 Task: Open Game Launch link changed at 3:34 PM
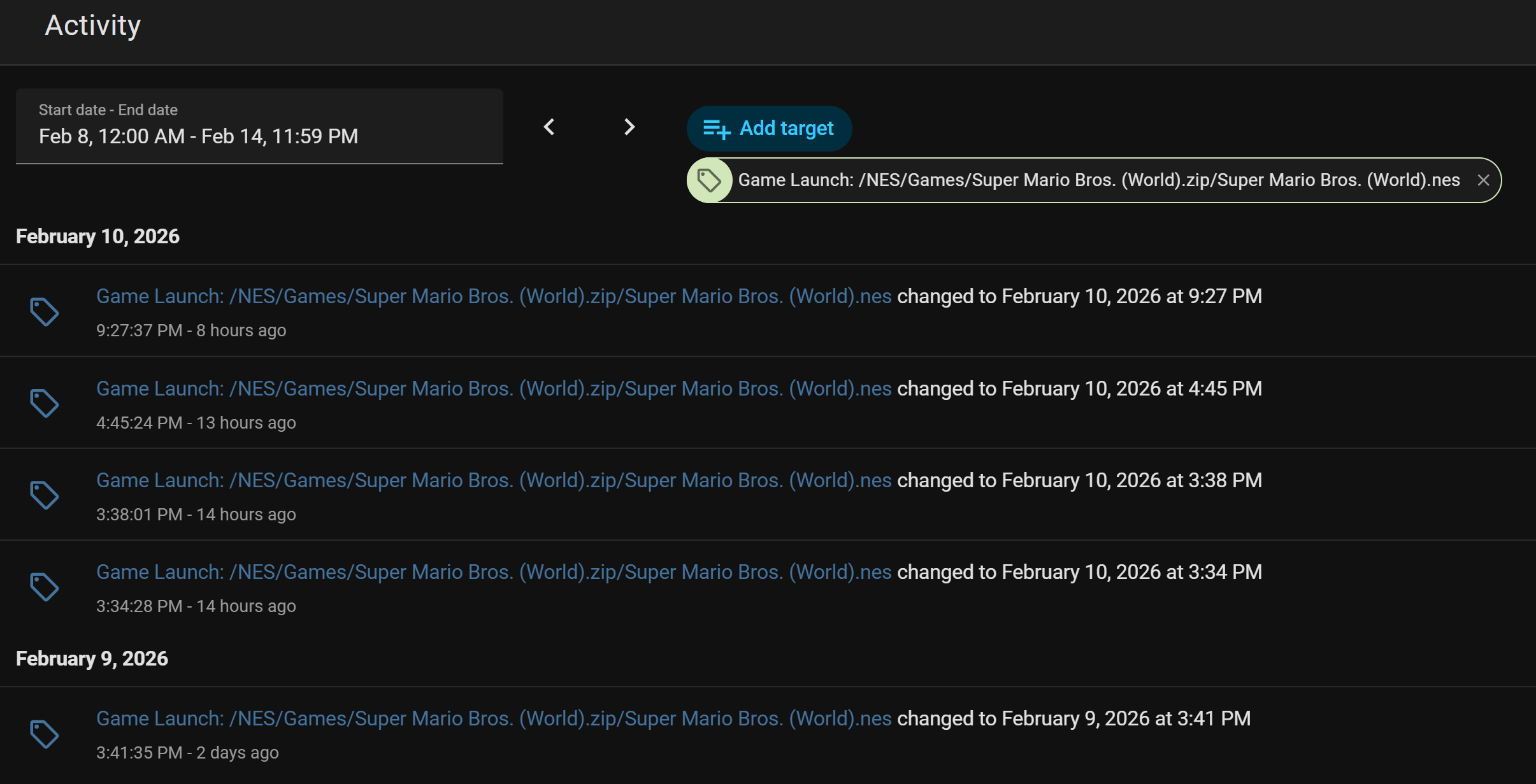pos(493,572)
